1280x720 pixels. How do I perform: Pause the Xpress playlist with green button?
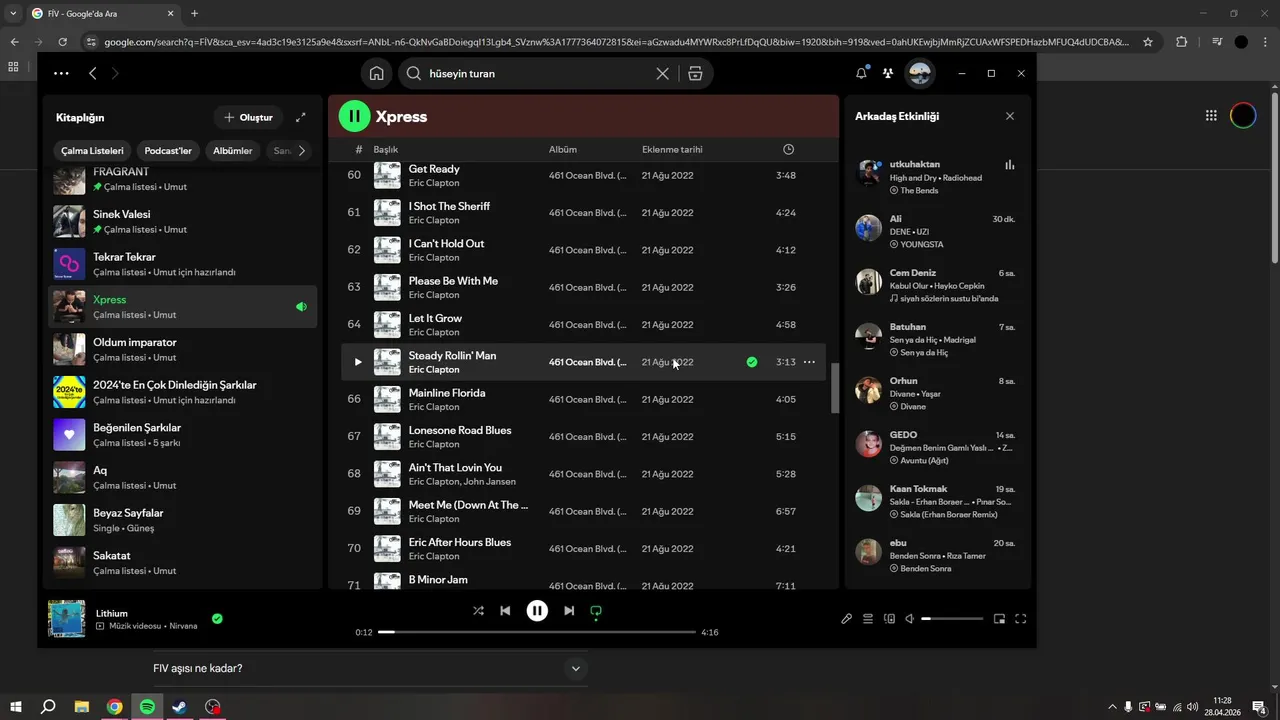click(x=354, y=116)
